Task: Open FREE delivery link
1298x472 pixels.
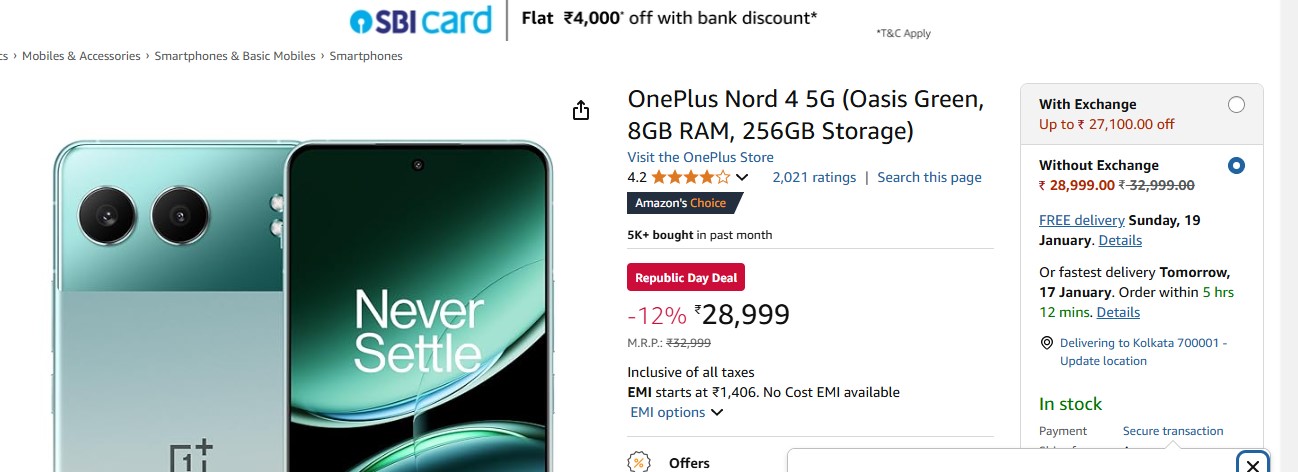Action: coord(1081,220)
